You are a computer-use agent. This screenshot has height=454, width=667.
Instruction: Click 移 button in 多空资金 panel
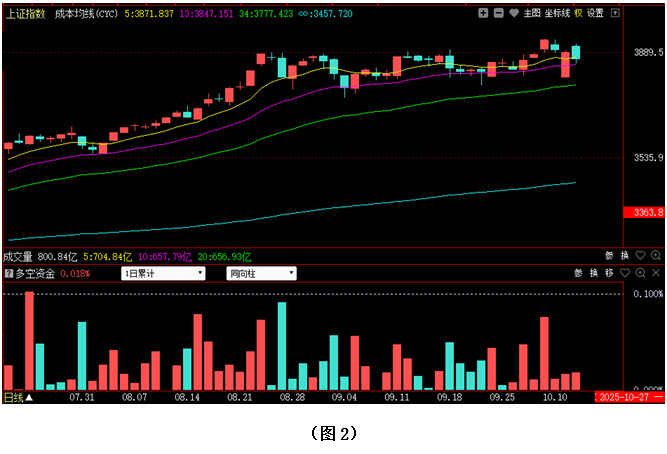tap(609, 273)
